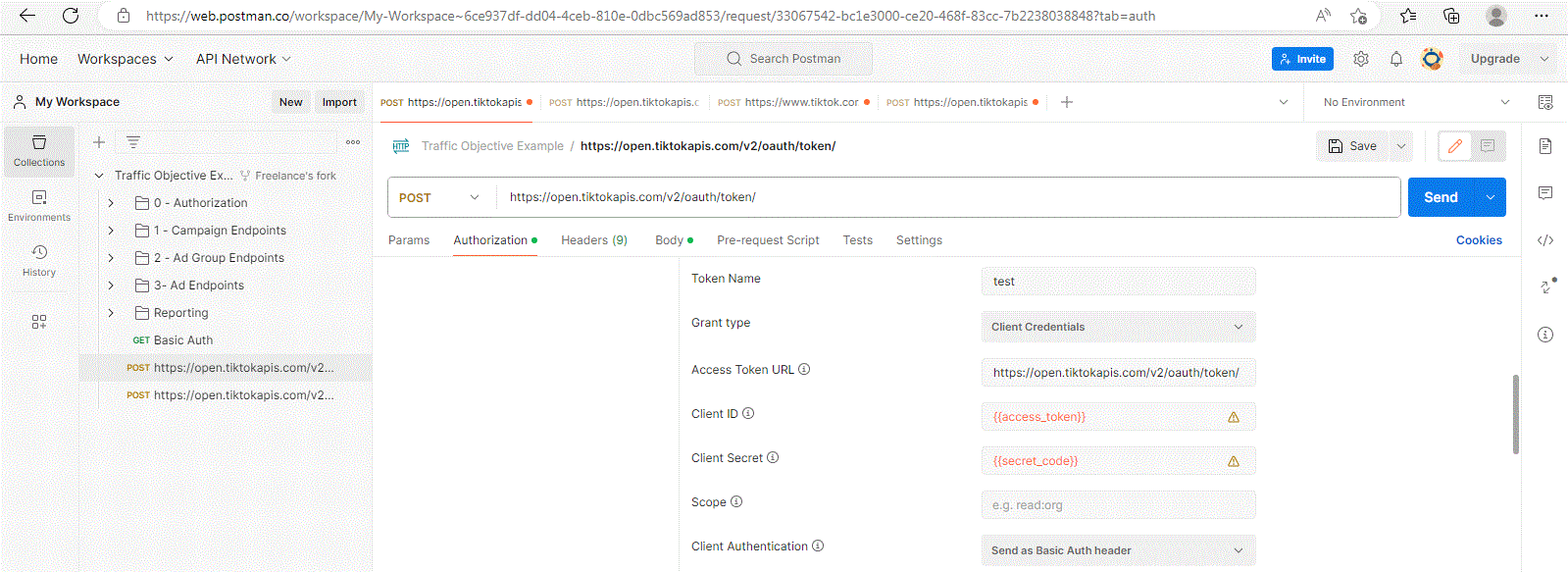1568x572 pixels.
Task: Open the notifications bell icon
Action: pos(1396,59)
